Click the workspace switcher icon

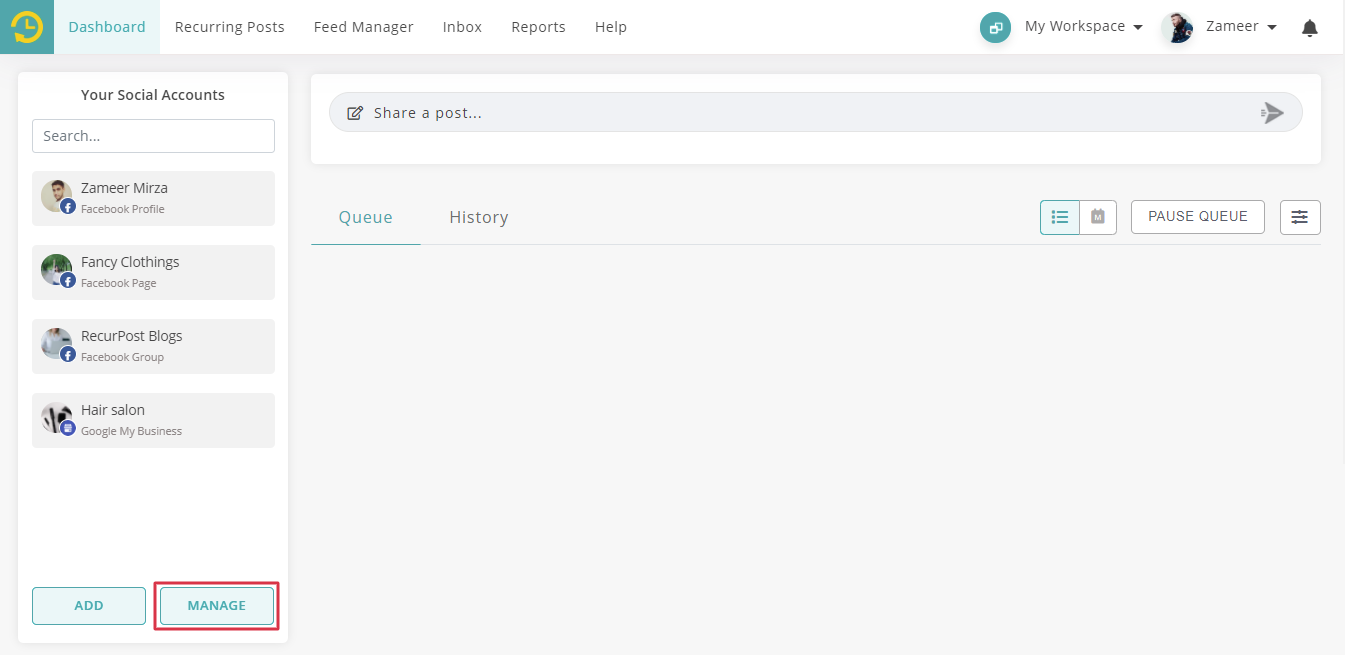coord(995,28)
